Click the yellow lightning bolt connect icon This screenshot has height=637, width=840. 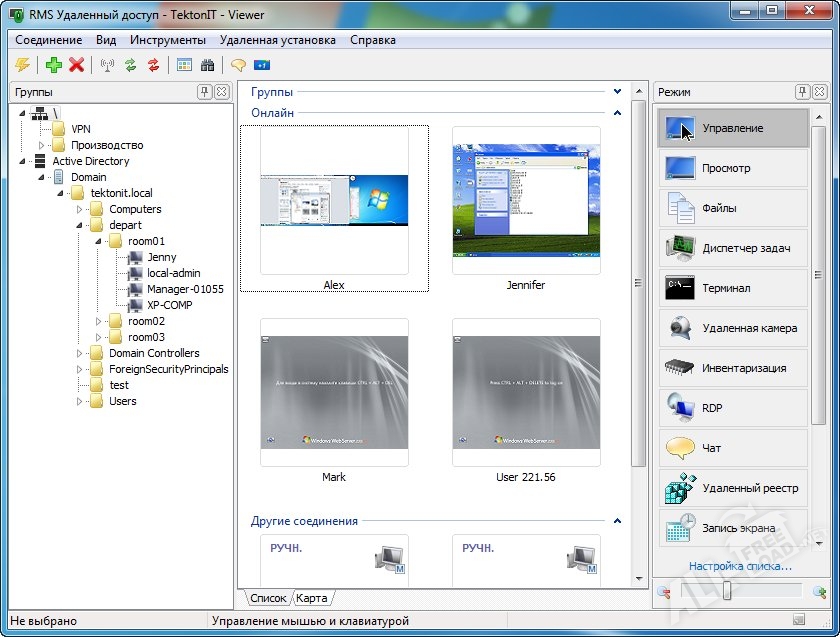click(22, 65)
